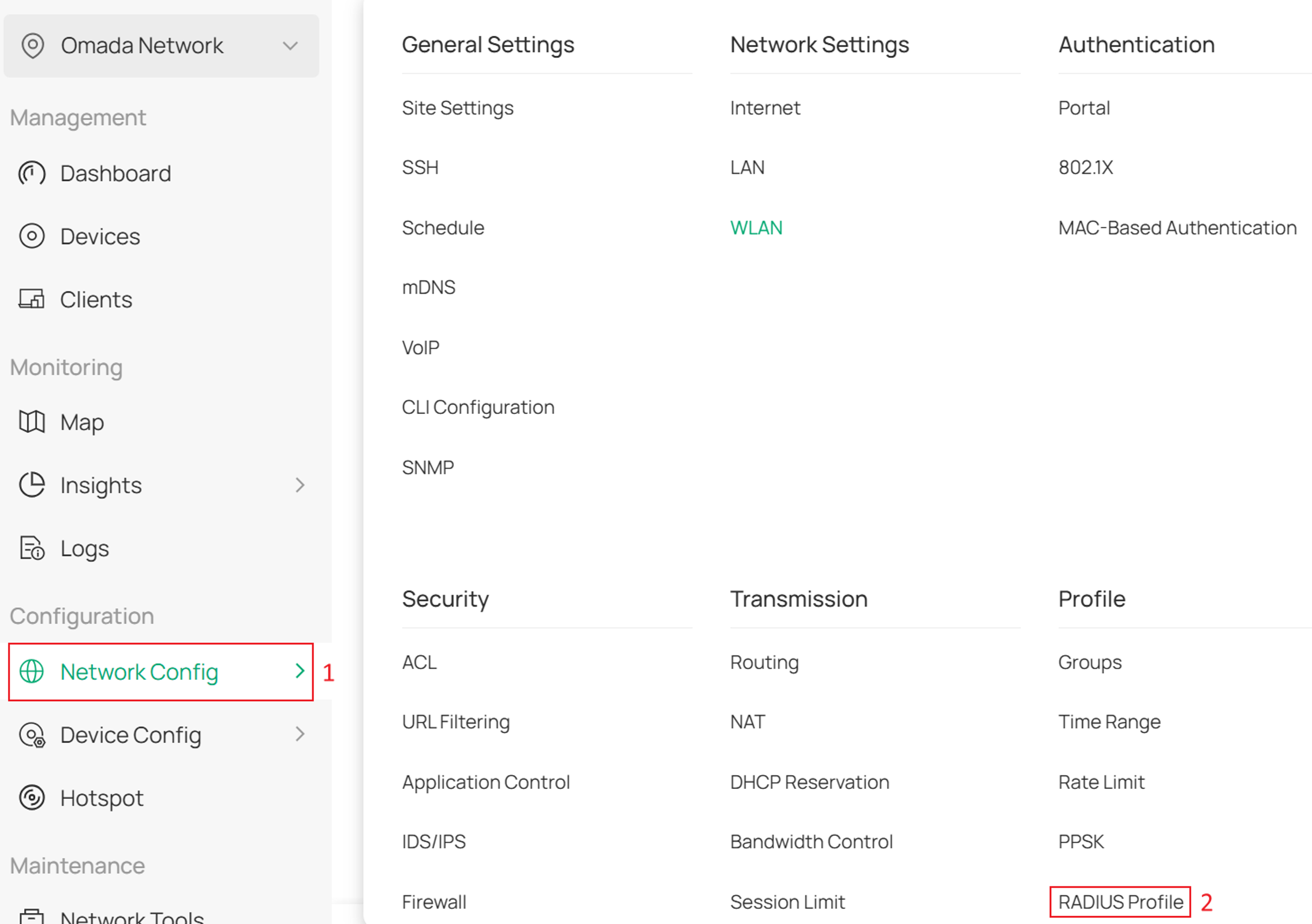Open Map under Monitoring
This screenshot has height=924, width=1312.
(82, 423)
